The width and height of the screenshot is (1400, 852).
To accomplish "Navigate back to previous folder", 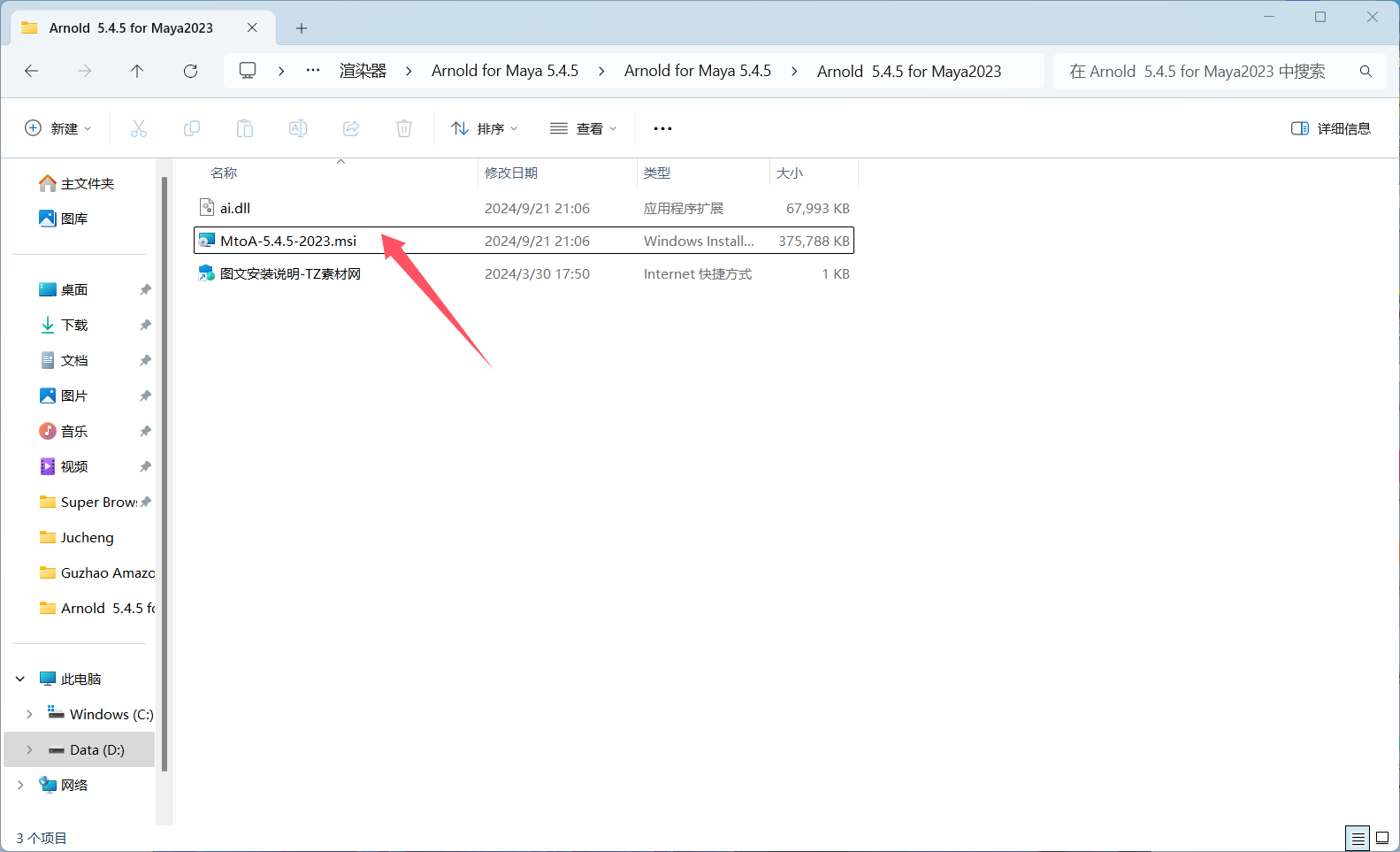I will (32, 71).
